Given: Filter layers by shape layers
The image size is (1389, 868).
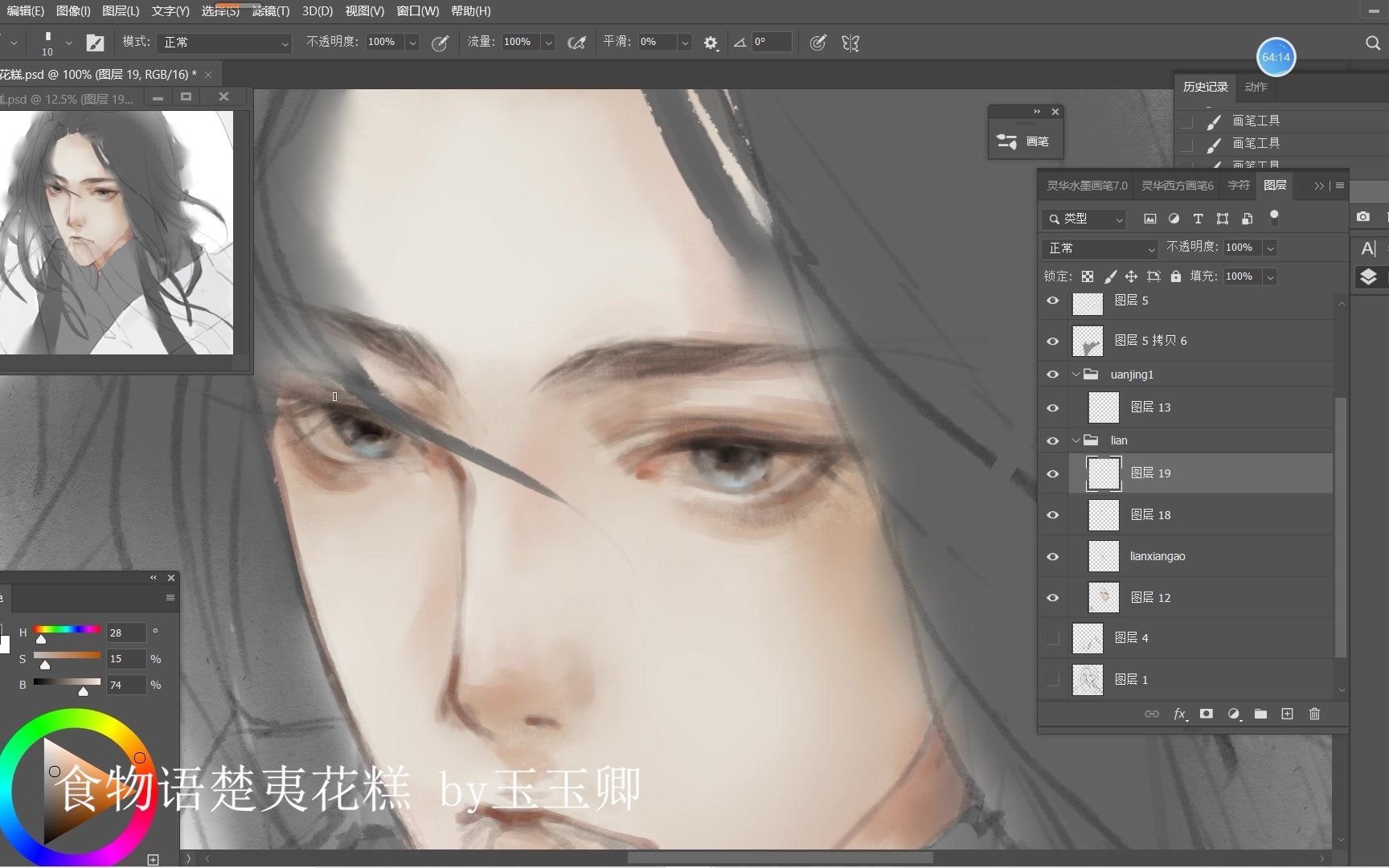Looking at the screenshot, I should tap(1223, 219).
